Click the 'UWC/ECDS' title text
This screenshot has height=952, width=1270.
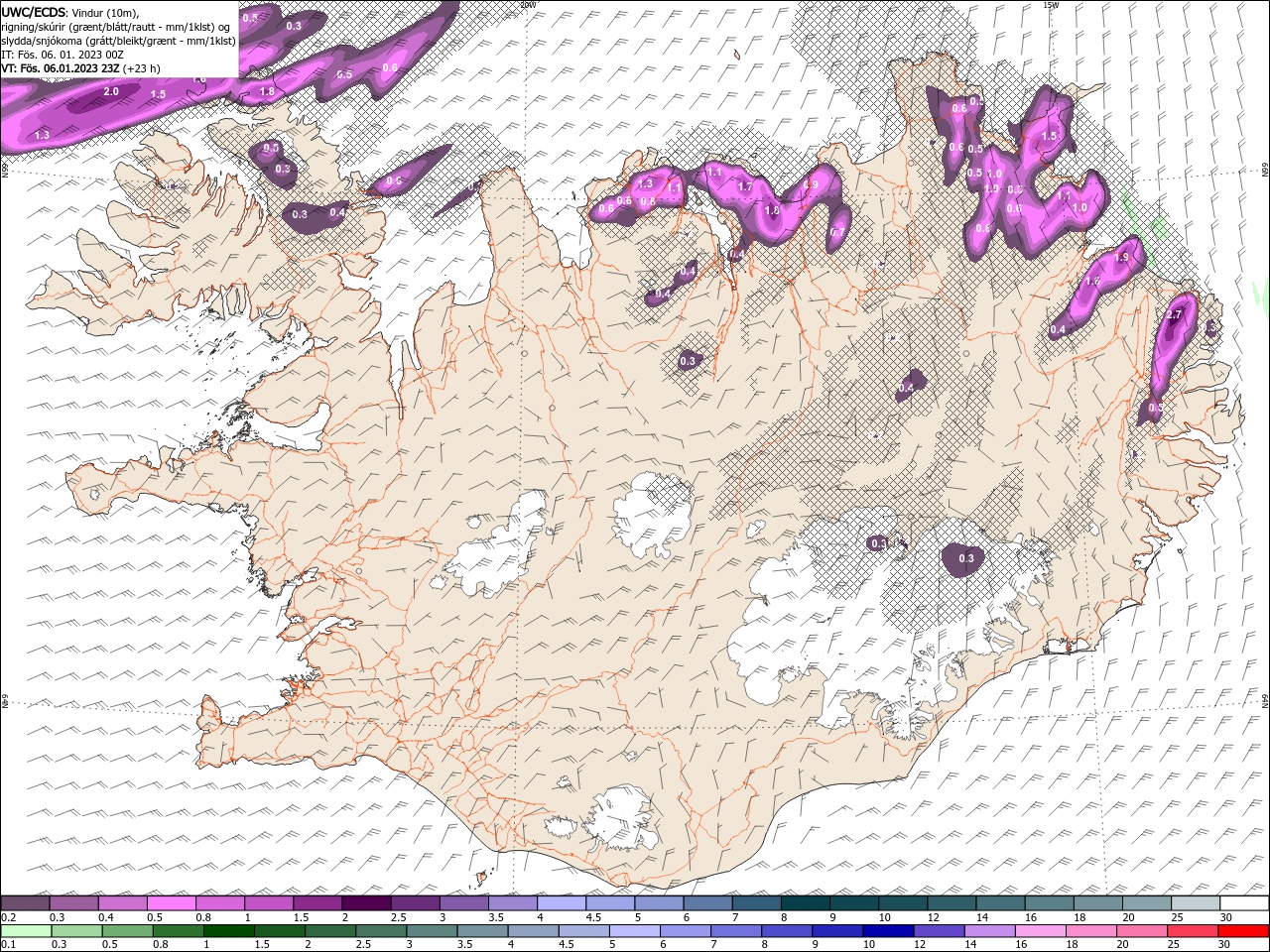[34, 12]
